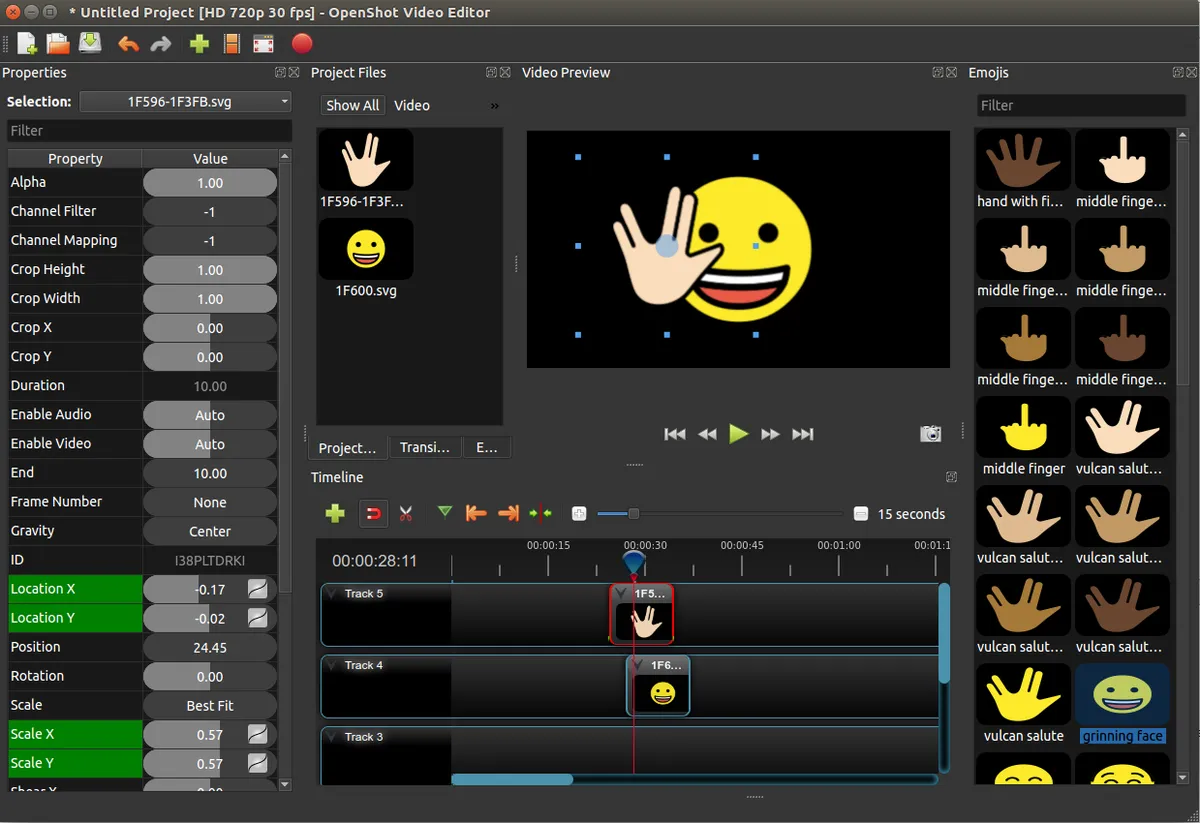
Task: Click the Gravity Center value
Action: tap(210, 531)
